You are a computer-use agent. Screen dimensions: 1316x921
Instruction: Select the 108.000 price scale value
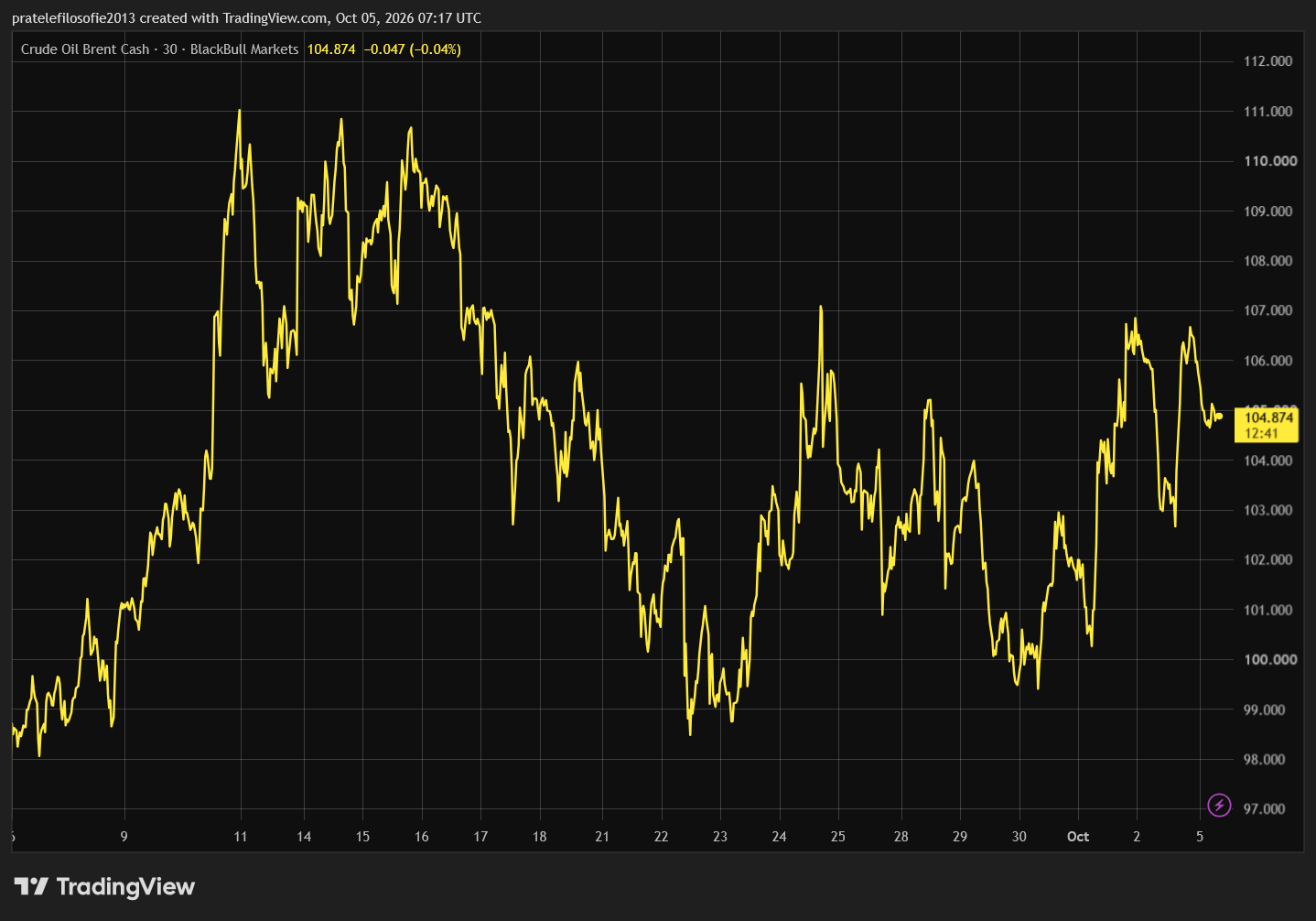point(1267,261)
